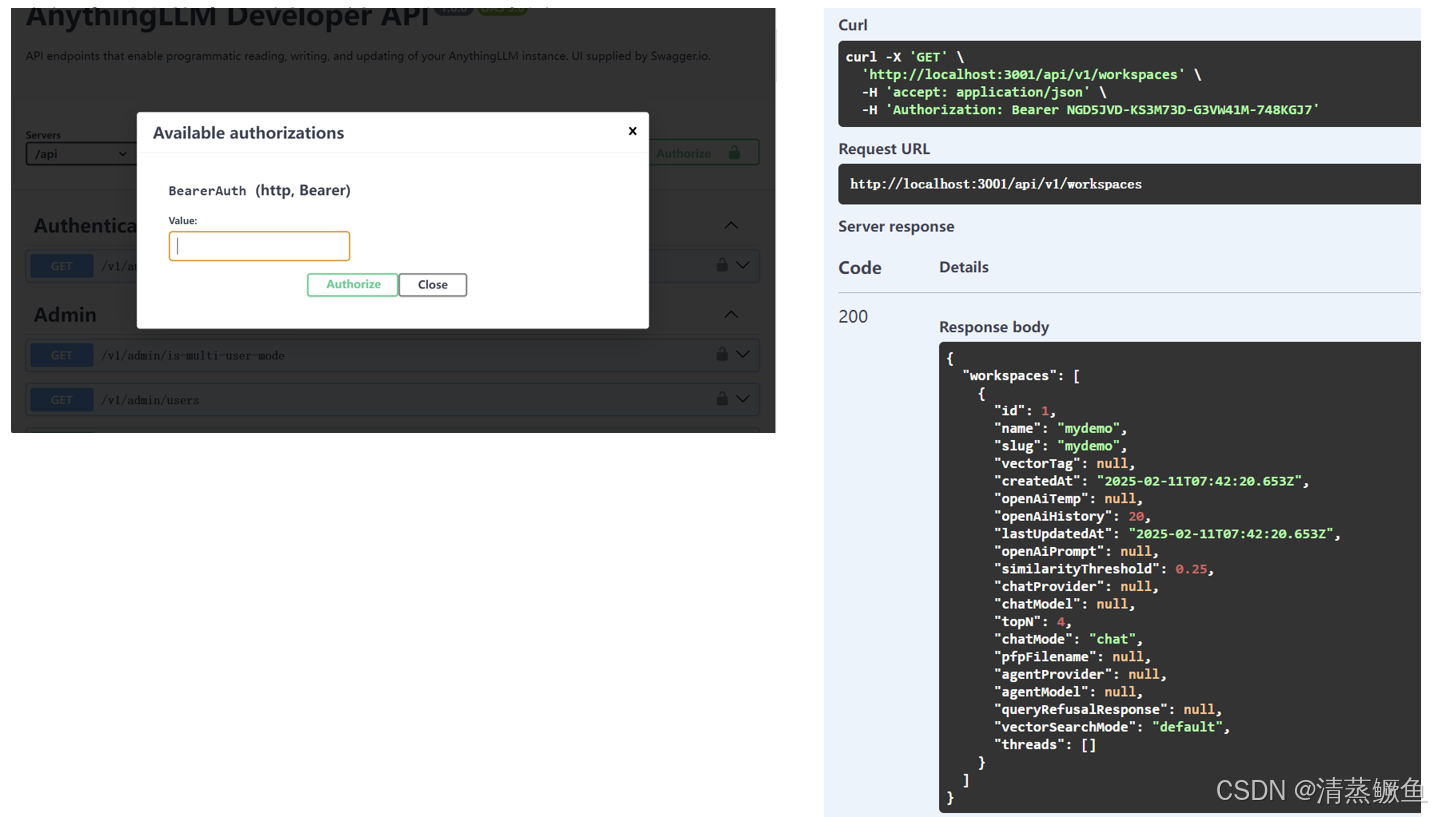The height and width of the screenshot is (817, 1432).
Task: Click the Response body label
Action: [994, 327]
